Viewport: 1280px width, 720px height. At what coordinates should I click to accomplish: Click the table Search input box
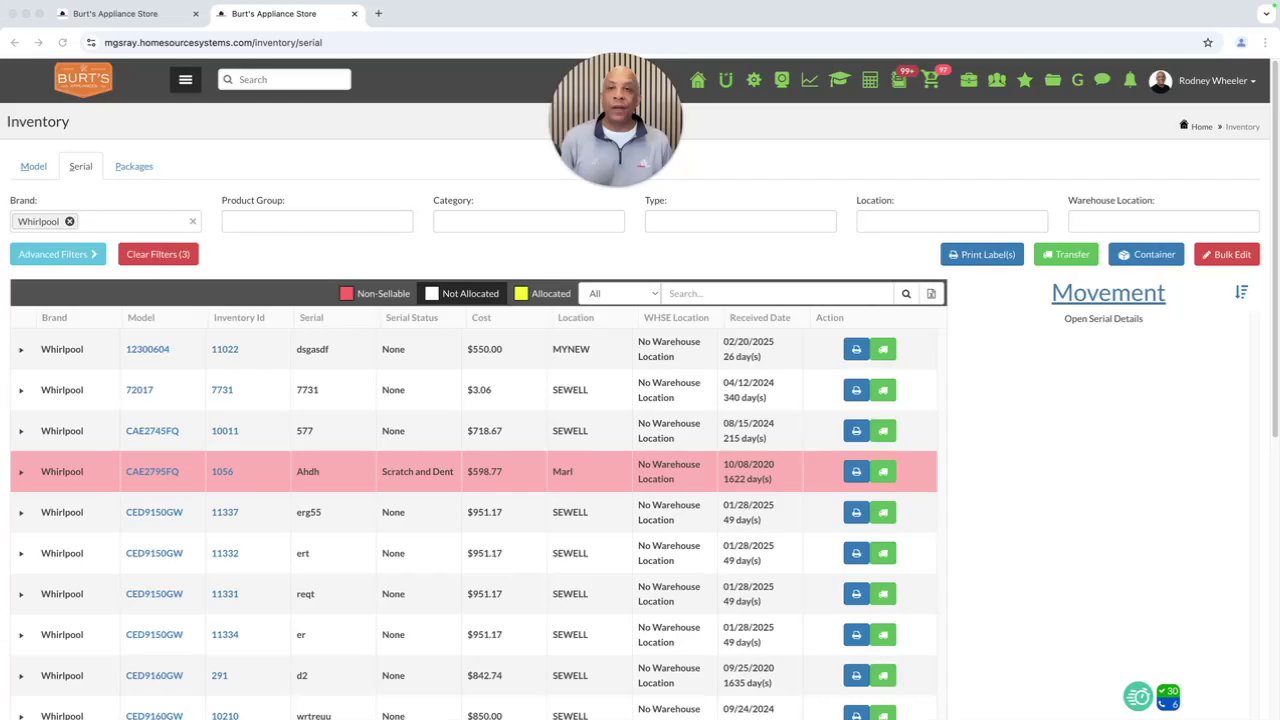[x=777, y=294]
